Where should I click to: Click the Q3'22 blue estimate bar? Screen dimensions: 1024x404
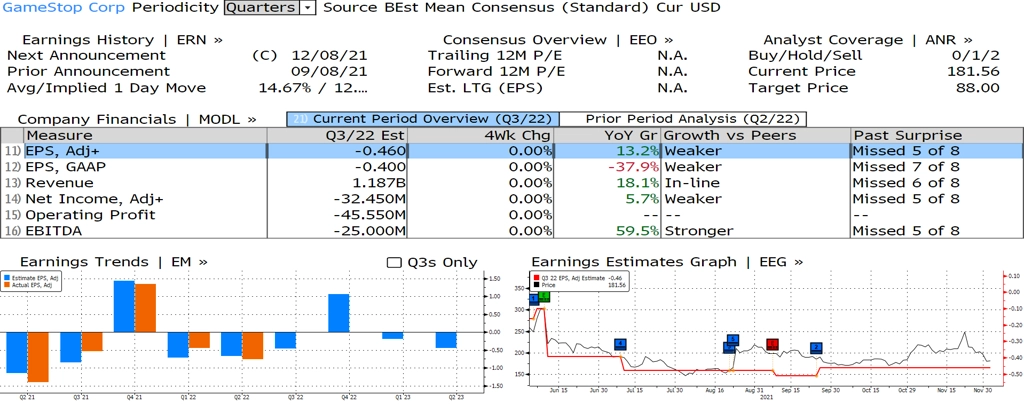coord(285,341)
